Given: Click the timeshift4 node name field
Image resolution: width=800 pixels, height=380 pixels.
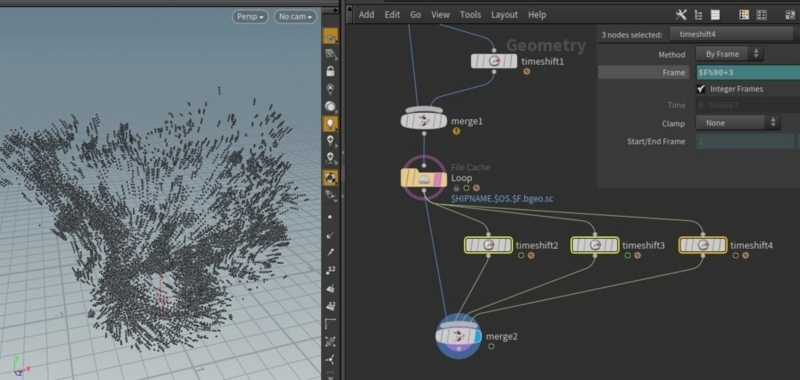Looking at the screenshot, I should point(731,34).
